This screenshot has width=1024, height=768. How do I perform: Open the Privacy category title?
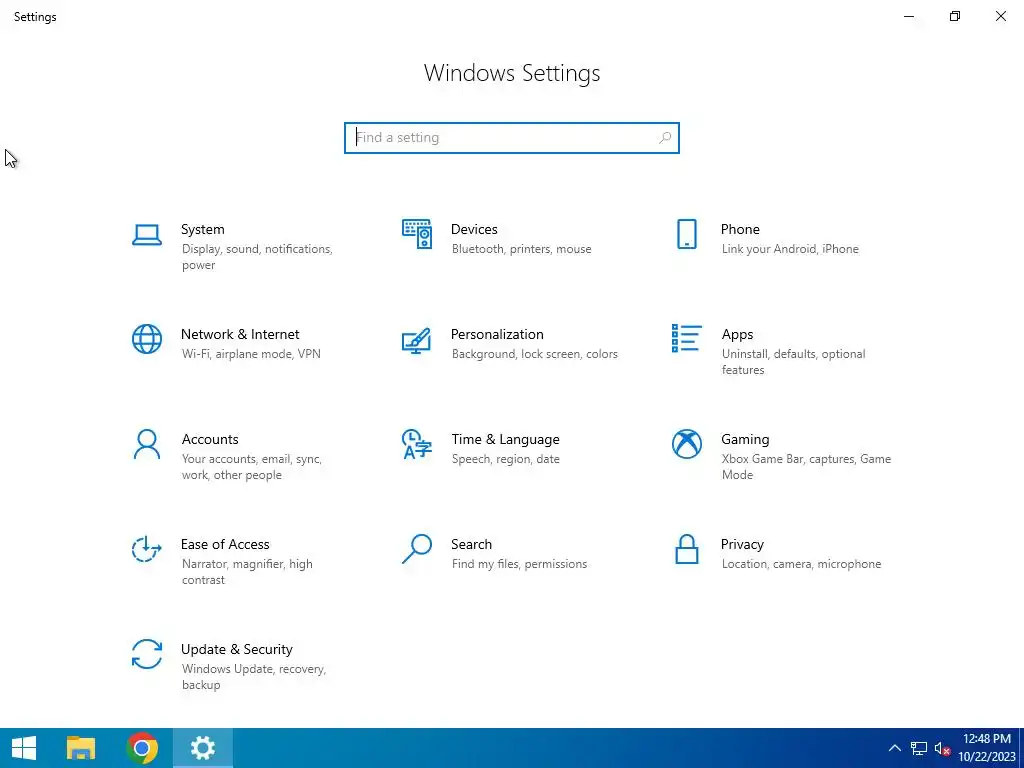coord(742,544)
